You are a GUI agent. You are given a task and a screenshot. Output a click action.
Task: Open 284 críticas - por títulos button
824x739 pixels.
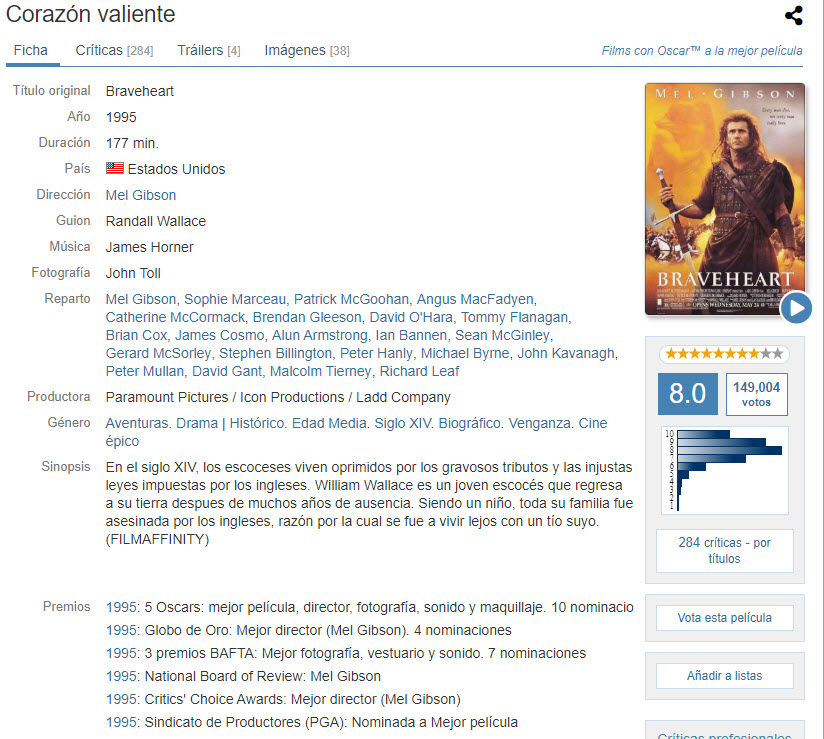[x=724, y=550]
